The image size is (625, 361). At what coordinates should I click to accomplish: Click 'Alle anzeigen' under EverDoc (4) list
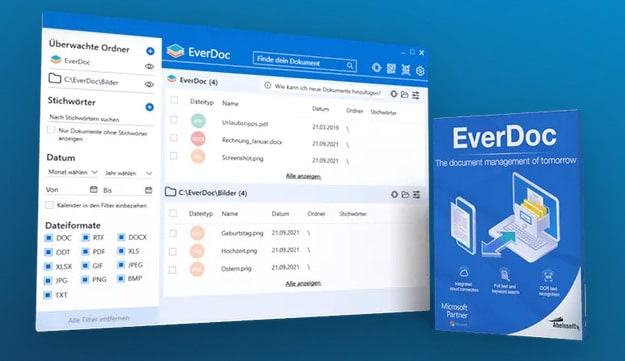(303, 176)
